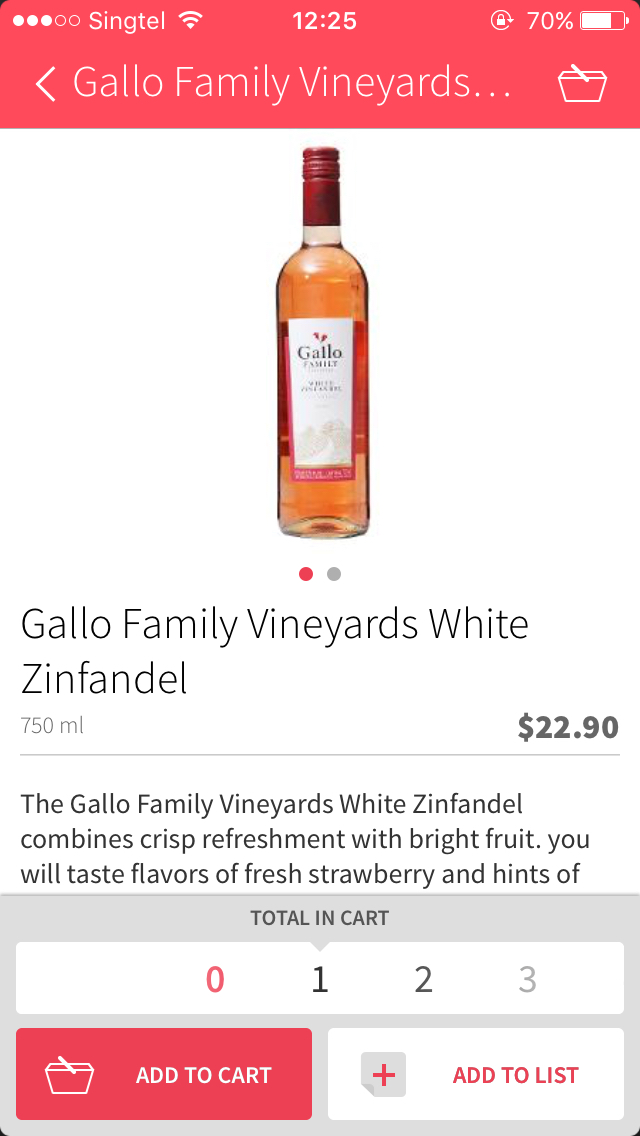Tap the Gallo wine bottle image
Viewport: 640px width, 1136px height.
coord(322,342)
